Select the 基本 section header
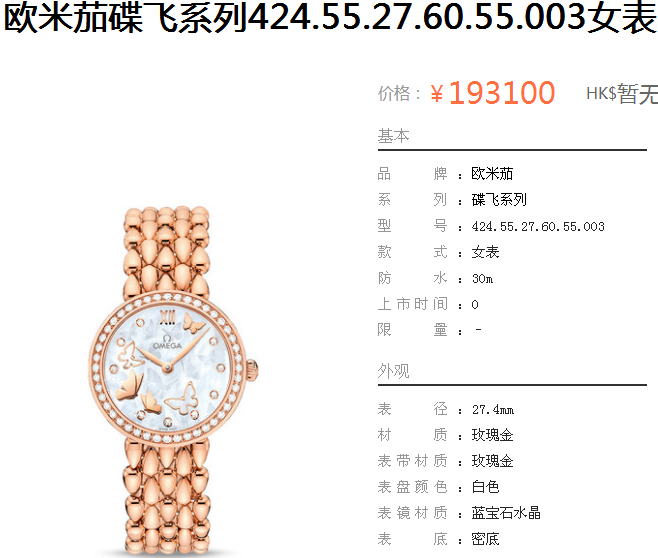This screenshot has height=558, width=658. [393, 136]
